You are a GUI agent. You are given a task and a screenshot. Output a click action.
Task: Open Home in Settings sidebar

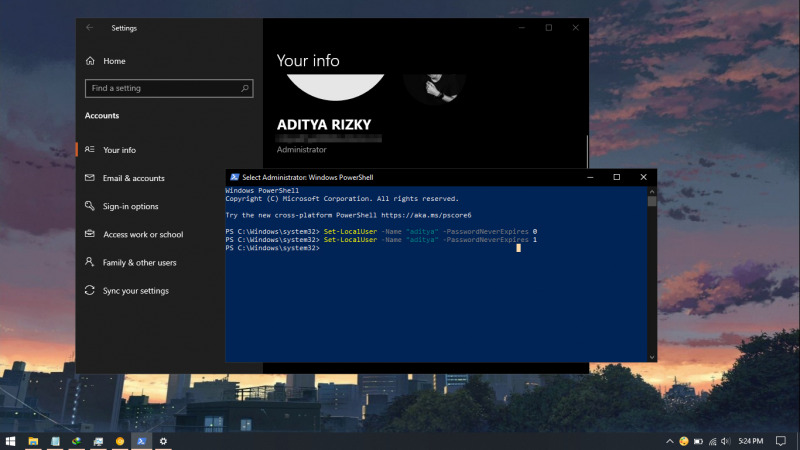tap(114, 61)
